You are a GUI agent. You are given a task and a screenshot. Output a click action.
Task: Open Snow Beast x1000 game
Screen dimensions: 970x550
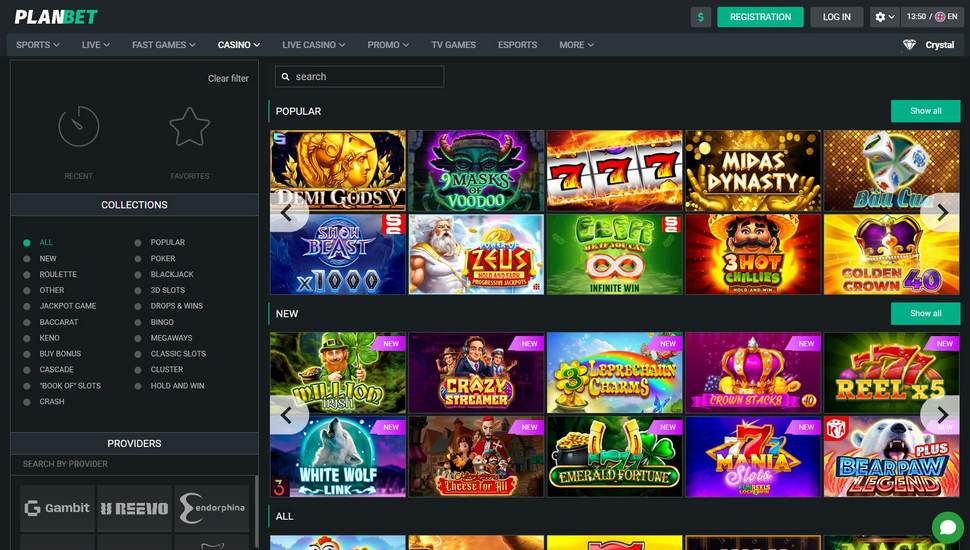338,254
